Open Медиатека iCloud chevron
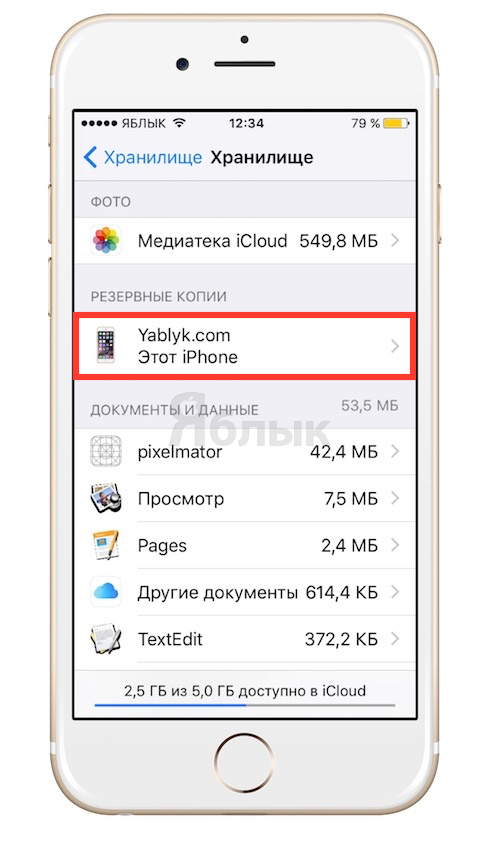The width and height of the screenshot is (500, 841). tap(395, 240)
